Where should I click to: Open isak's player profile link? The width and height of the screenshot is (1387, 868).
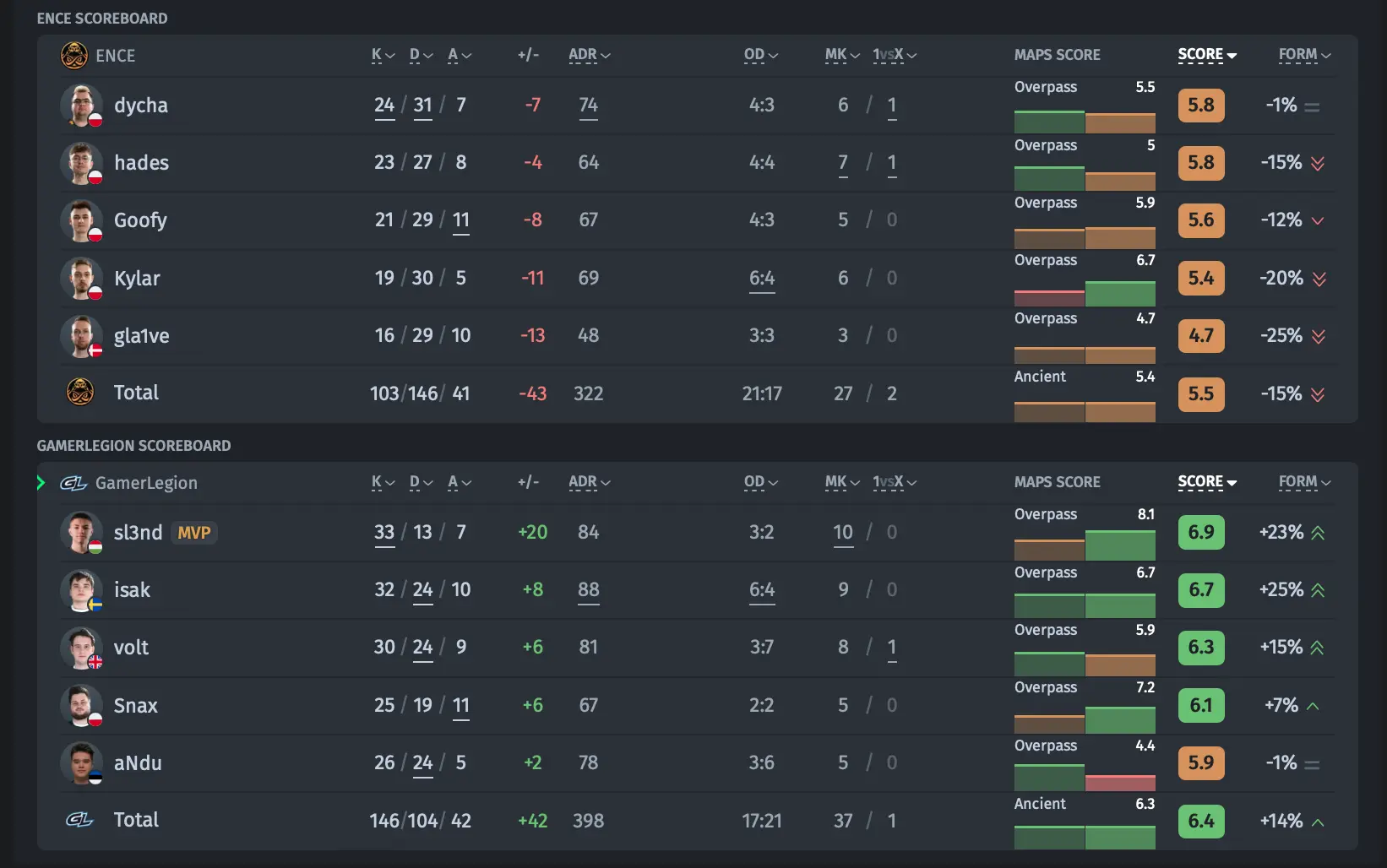point(132,590)
